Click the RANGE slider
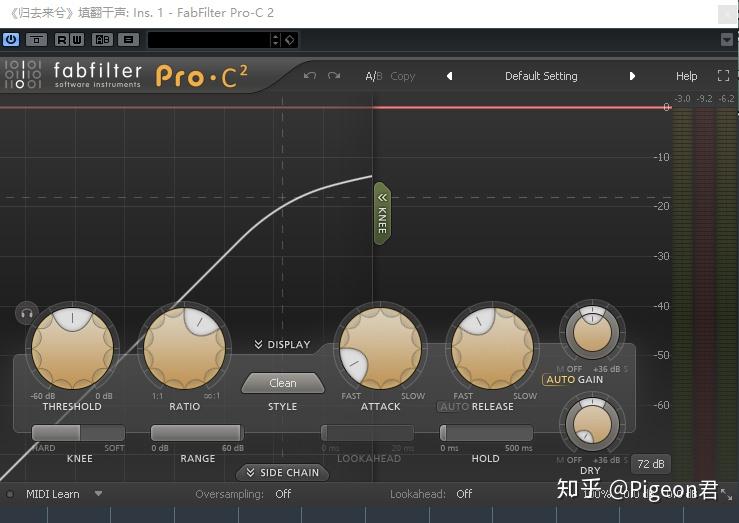This screenshot has height=523, width=739. click(x=197, y=433)
